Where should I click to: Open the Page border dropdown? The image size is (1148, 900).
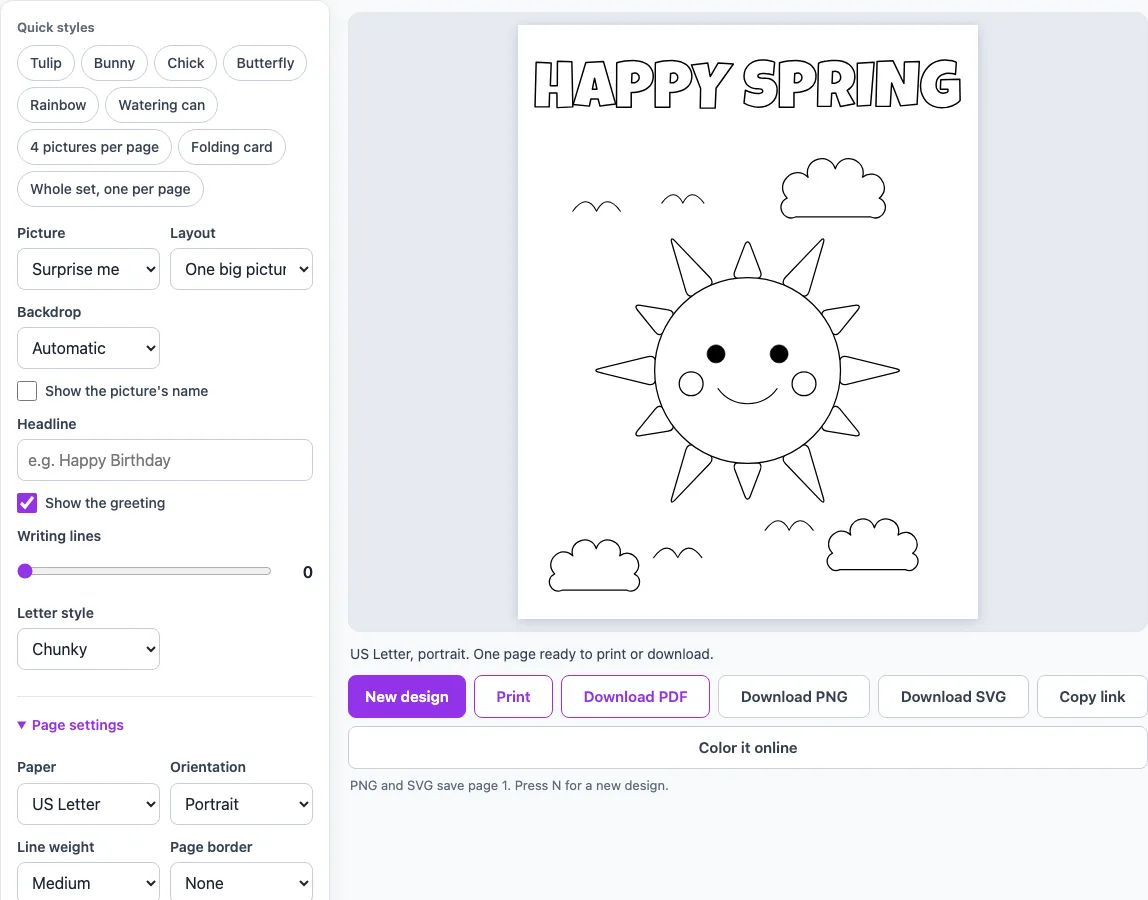pos(242,882)
